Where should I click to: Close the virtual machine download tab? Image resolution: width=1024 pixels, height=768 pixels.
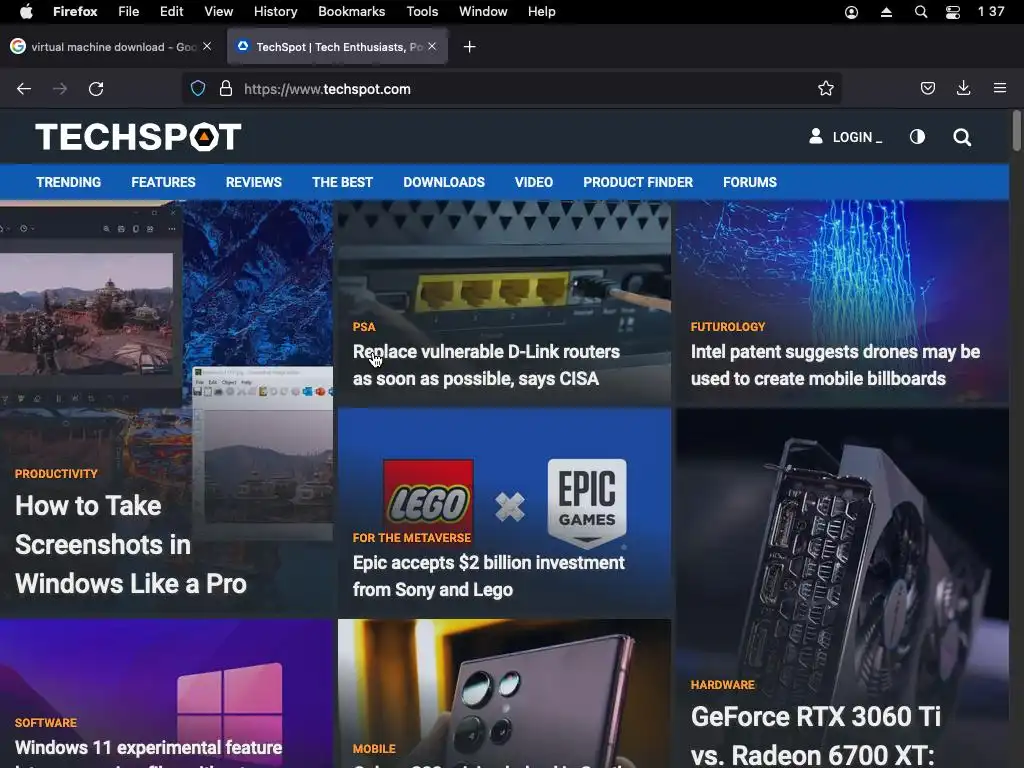pos(207,46)
